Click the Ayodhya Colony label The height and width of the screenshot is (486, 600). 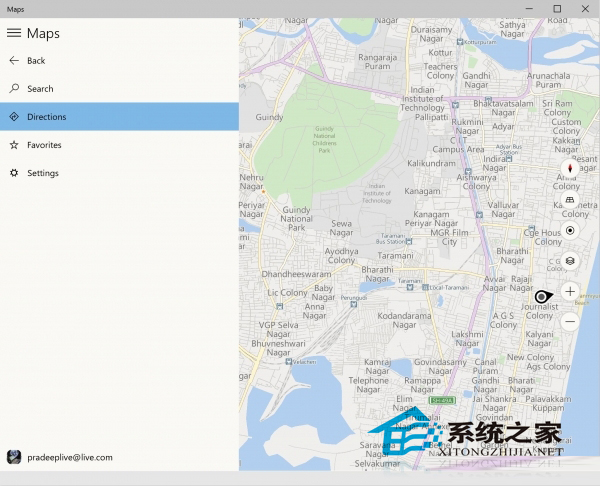click(x=341, y=256)
